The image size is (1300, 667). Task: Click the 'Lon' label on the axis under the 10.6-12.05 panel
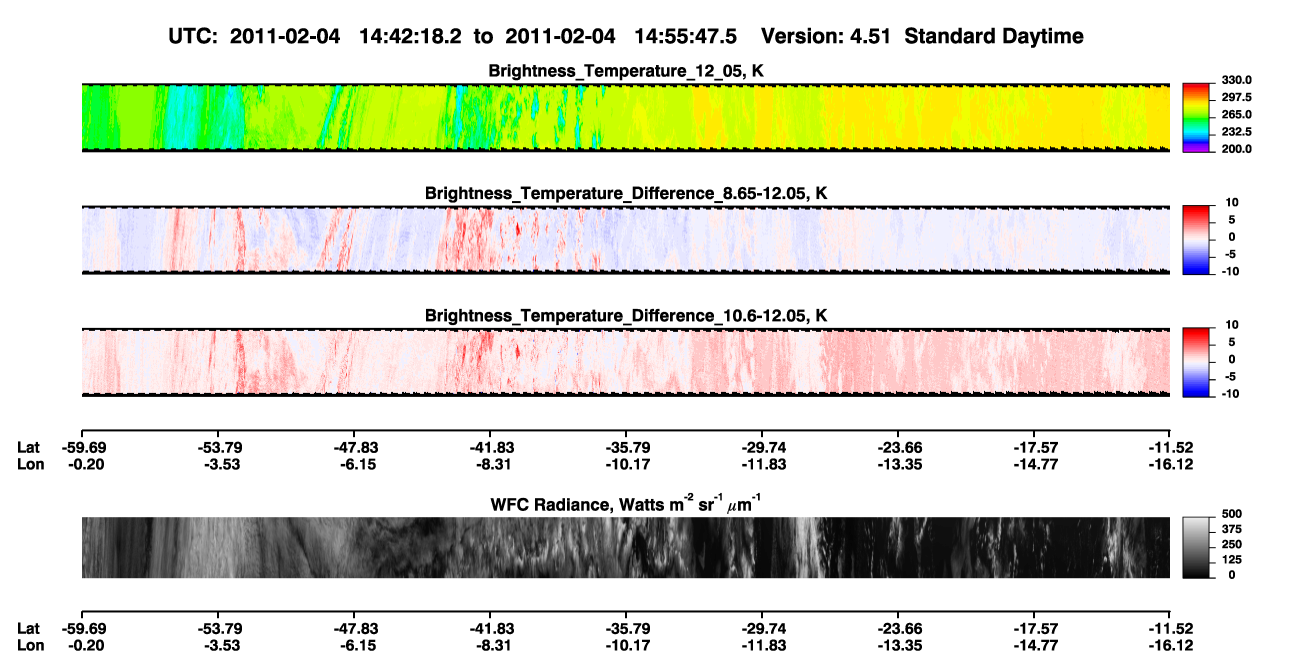[x=29, y=463]
